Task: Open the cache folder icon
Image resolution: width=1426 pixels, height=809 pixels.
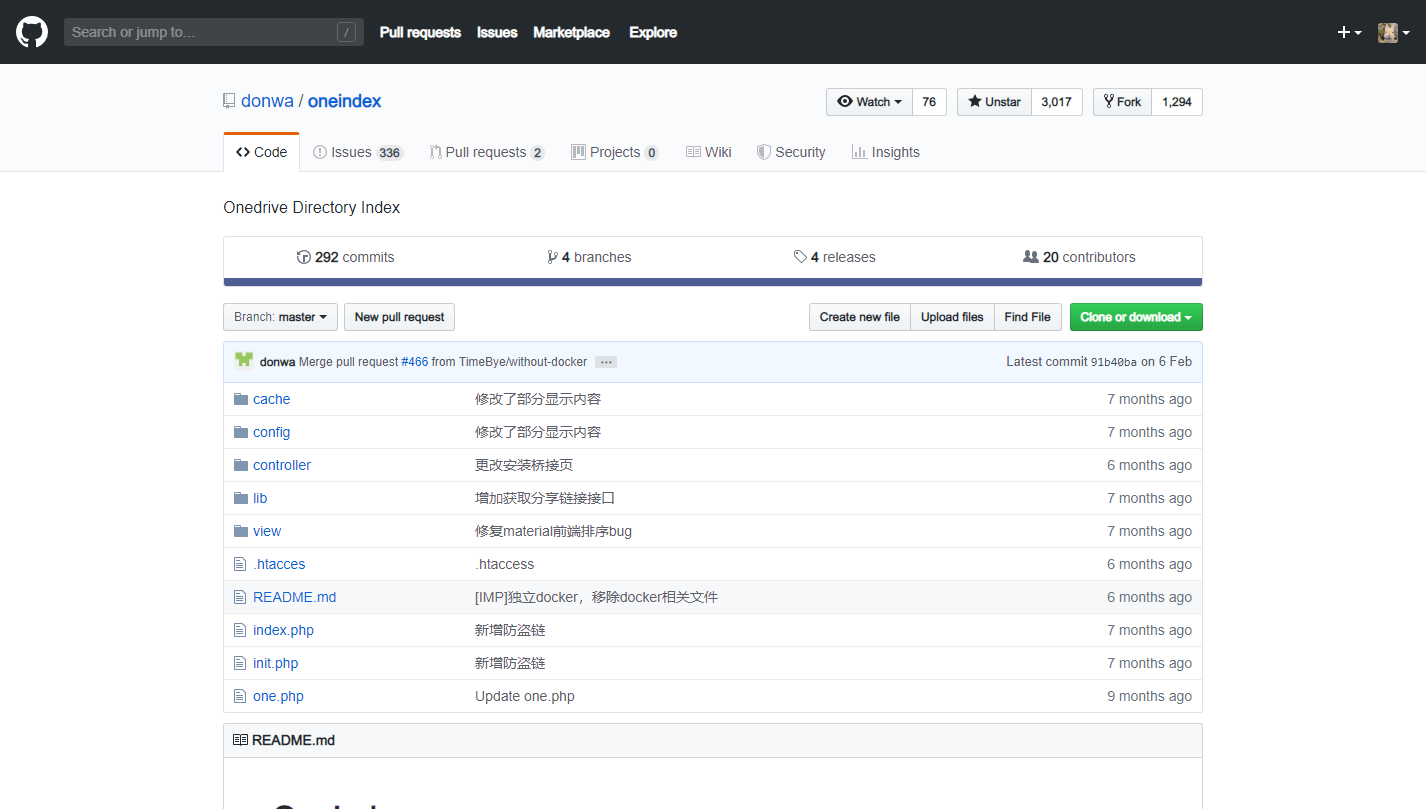Action: (239, 398)
